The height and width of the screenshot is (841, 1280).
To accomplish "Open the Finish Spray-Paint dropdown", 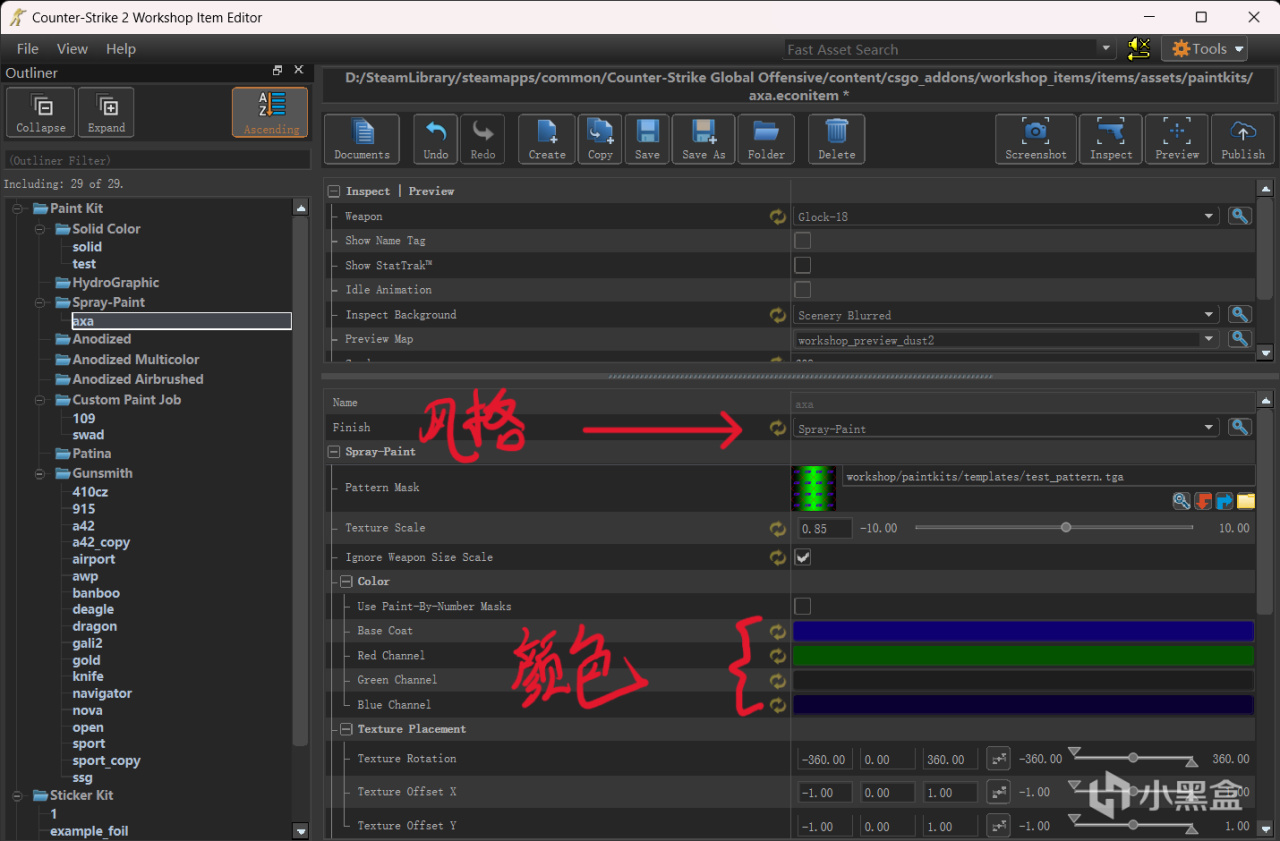I will 1006,428.
